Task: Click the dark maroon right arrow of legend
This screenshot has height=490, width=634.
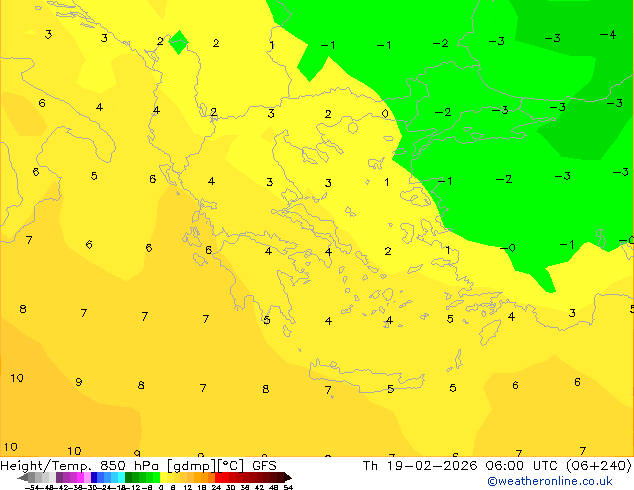Action: (288, 477)
